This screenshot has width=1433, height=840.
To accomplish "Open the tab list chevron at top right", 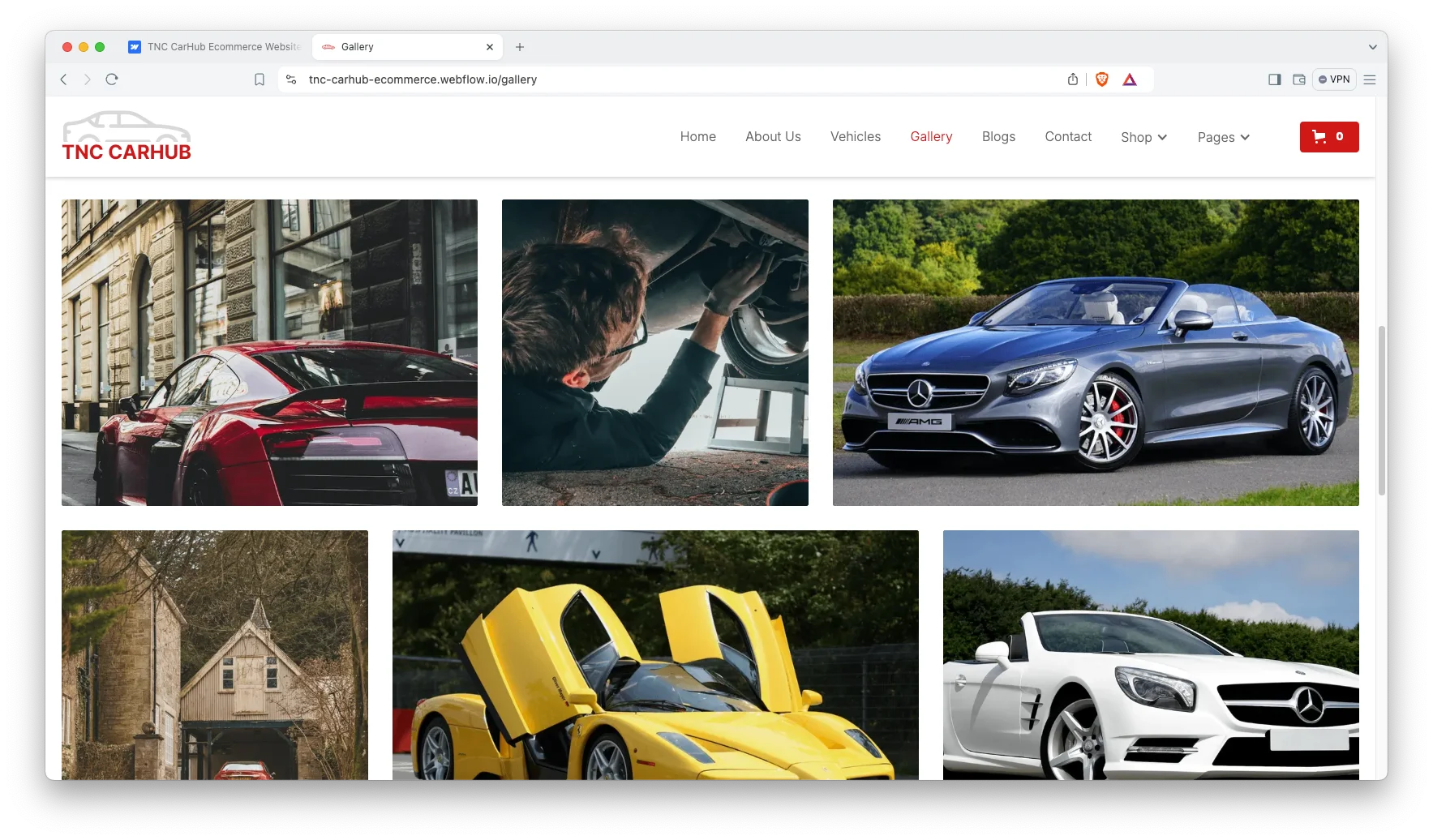I will (x=1371, y=46).
